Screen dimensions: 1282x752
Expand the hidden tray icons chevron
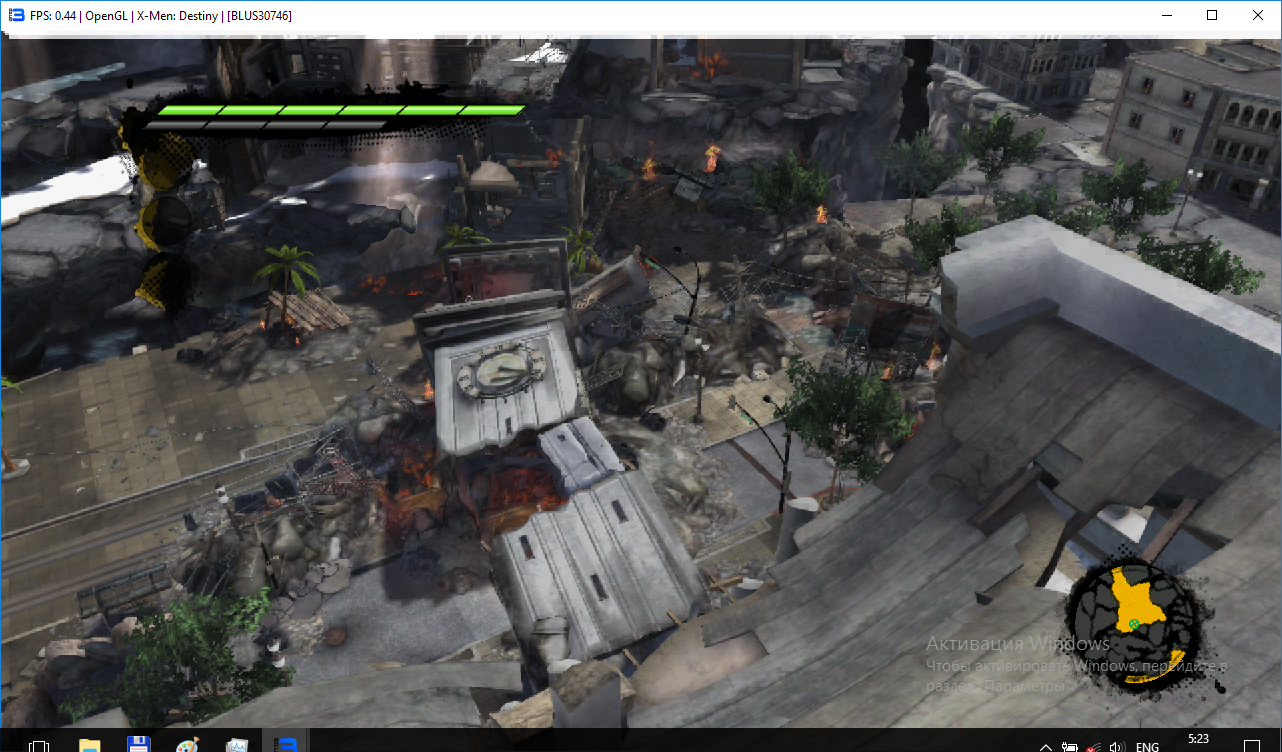coord(1045,746)
